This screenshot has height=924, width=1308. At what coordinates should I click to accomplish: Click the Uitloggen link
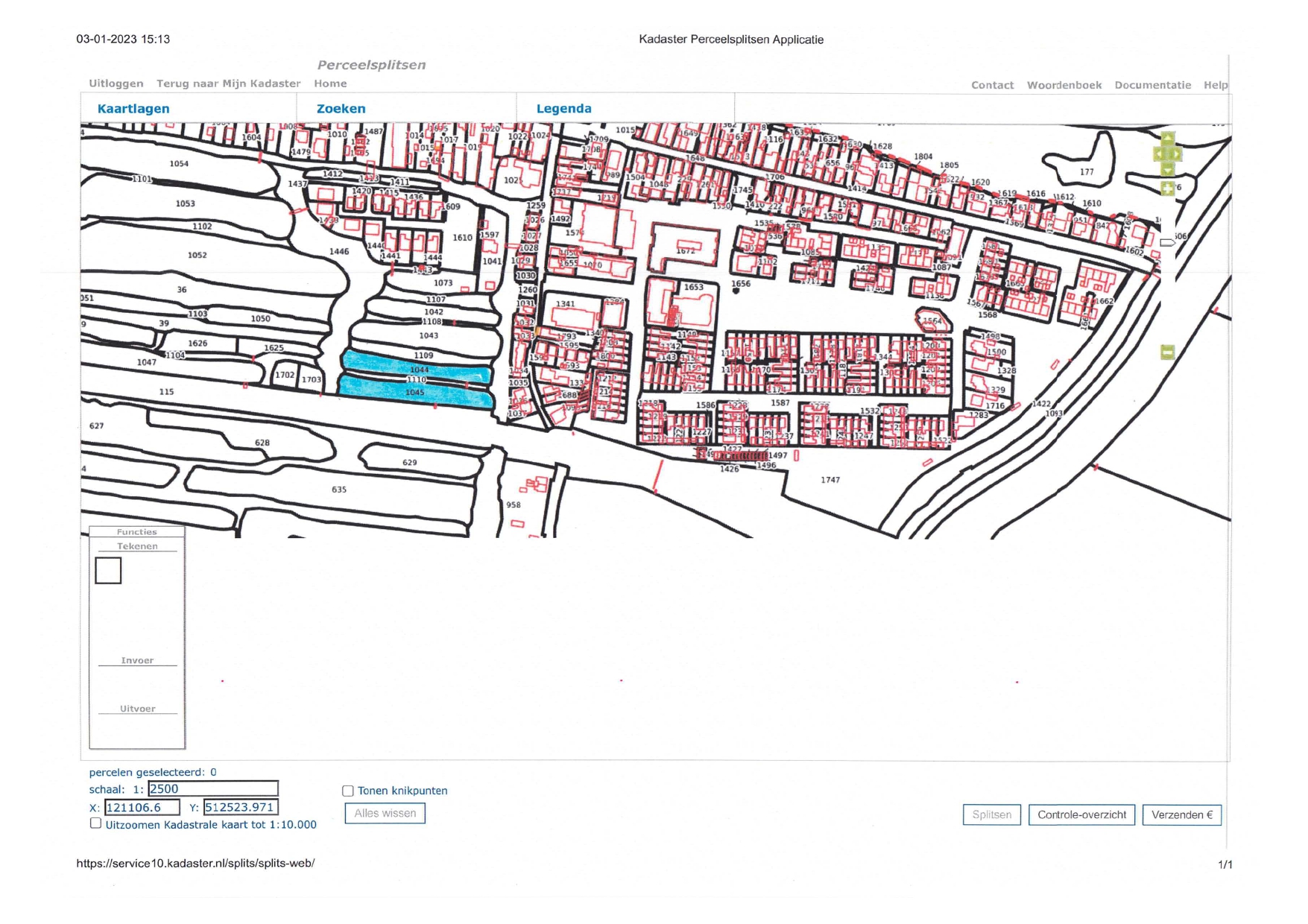(x=116, y=83)
